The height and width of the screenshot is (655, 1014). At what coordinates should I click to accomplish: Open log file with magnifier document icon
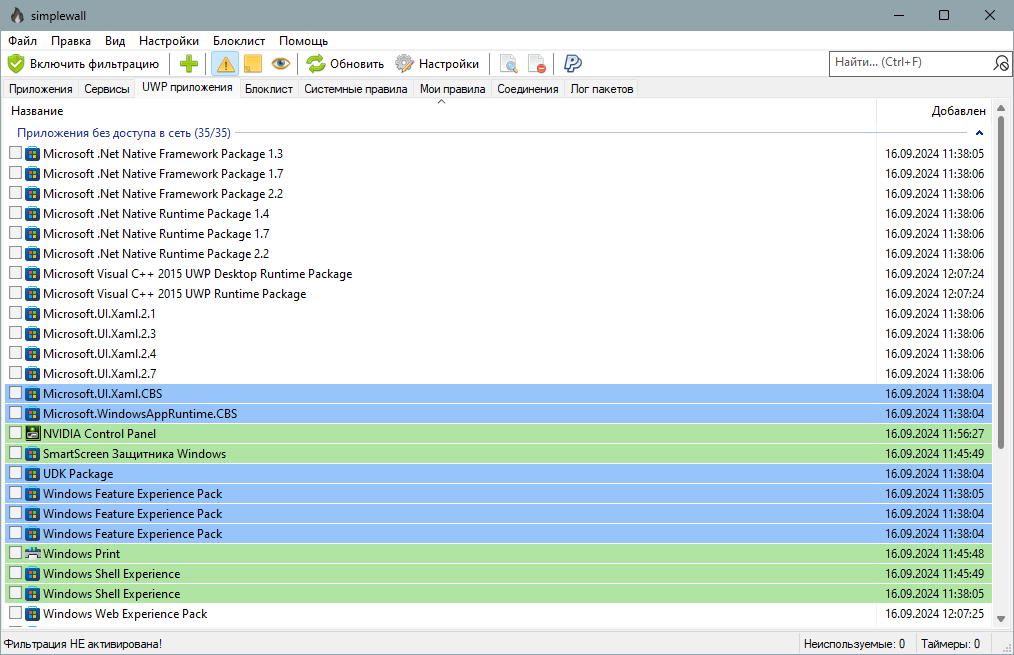pyautogui.click(x=509, y=63)
